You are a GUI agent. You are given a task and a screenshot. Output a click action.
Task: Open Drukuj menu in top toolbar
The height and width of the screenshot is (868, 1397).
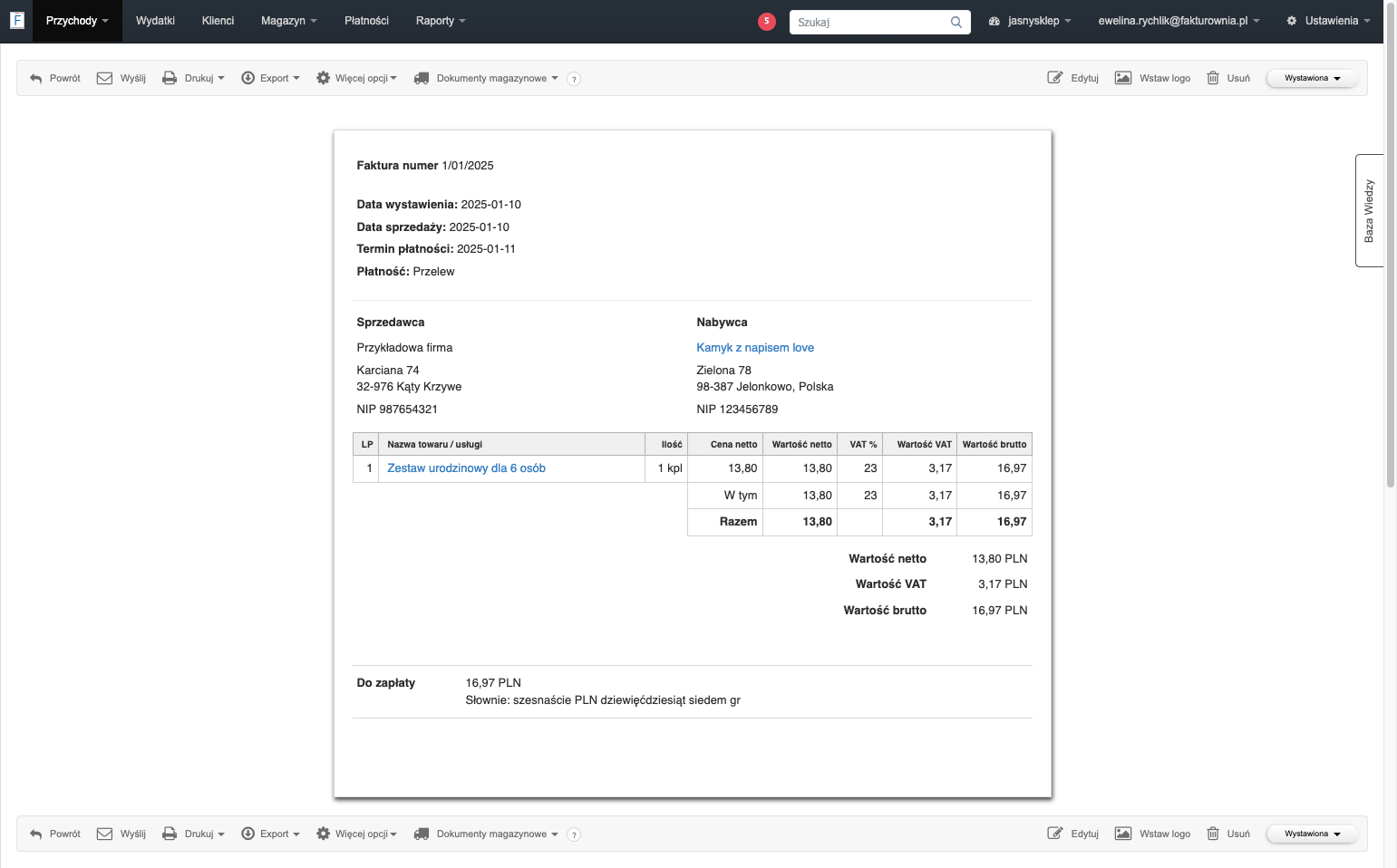193,78
